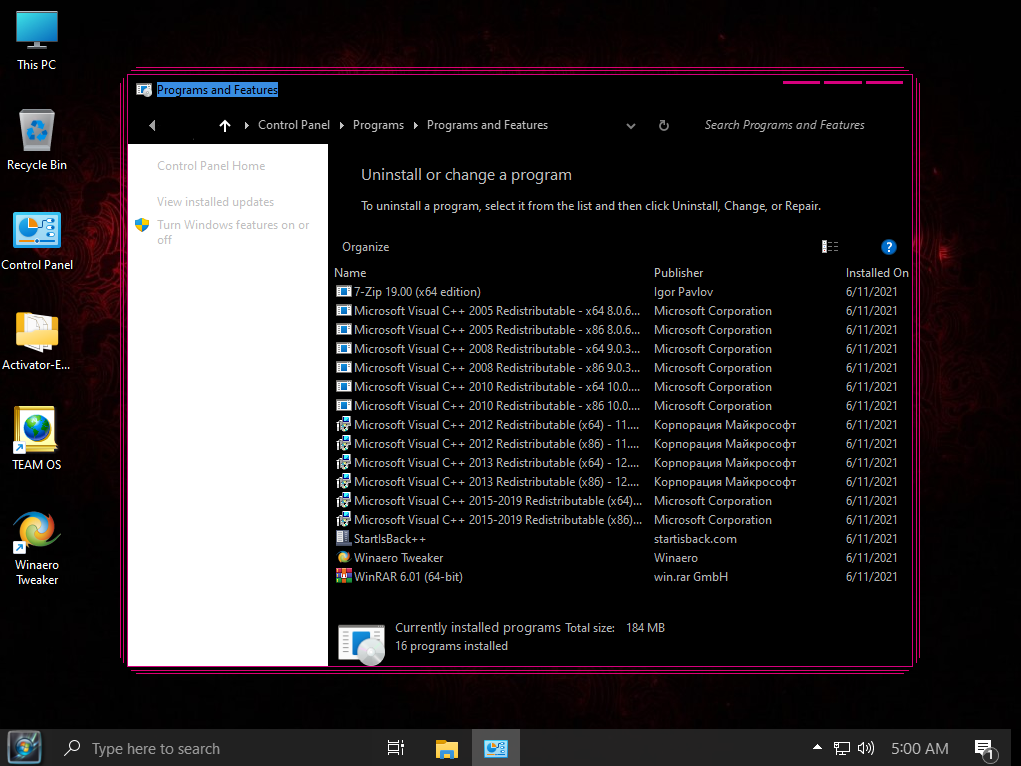
Task: Click the installed programs summary icon
Action: click(361, 644)
